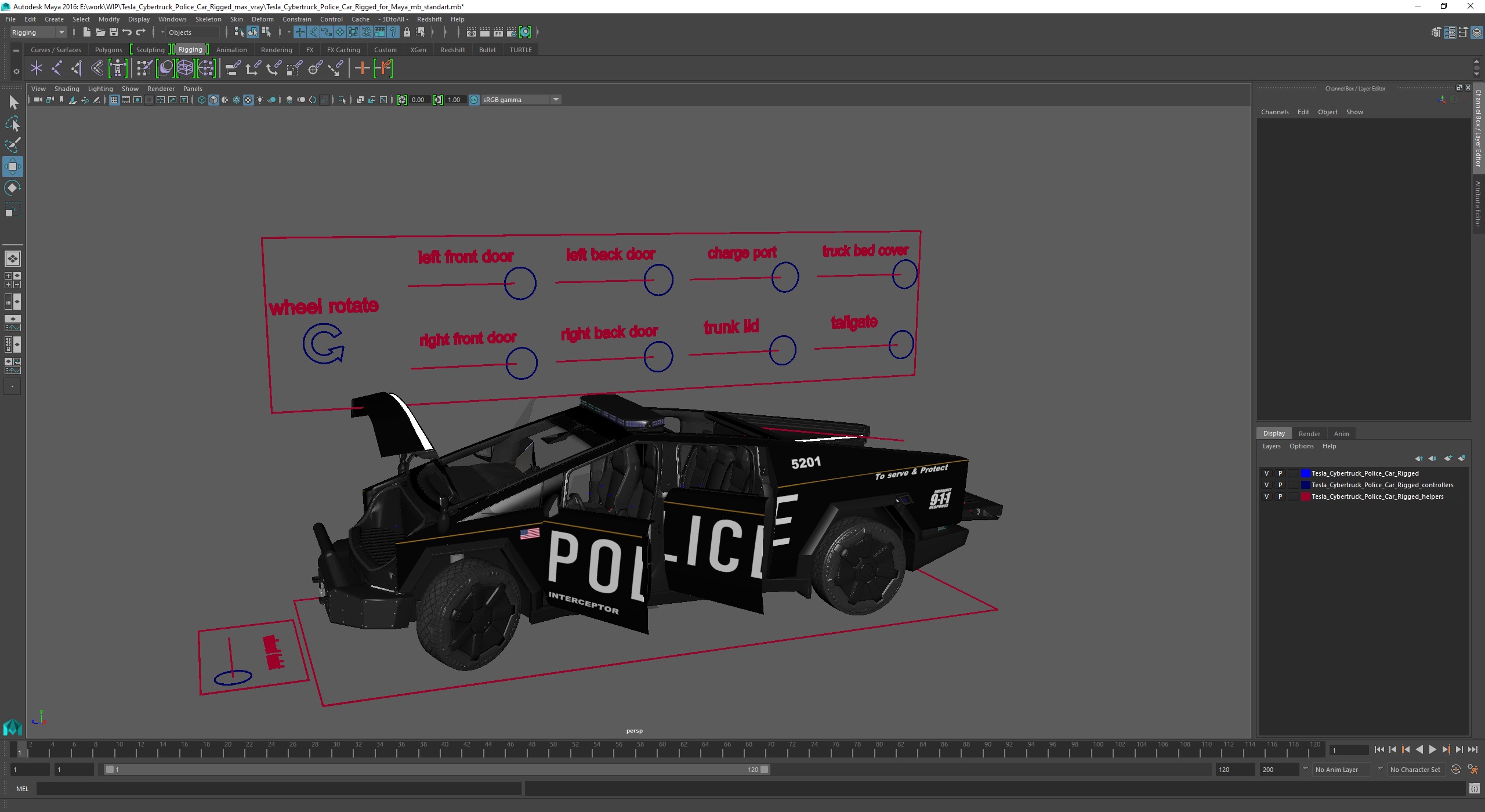This screenshot has height=812, width=1485.
Task: Undo the last action with the arrow icon
Action: [x=127, y=32]
